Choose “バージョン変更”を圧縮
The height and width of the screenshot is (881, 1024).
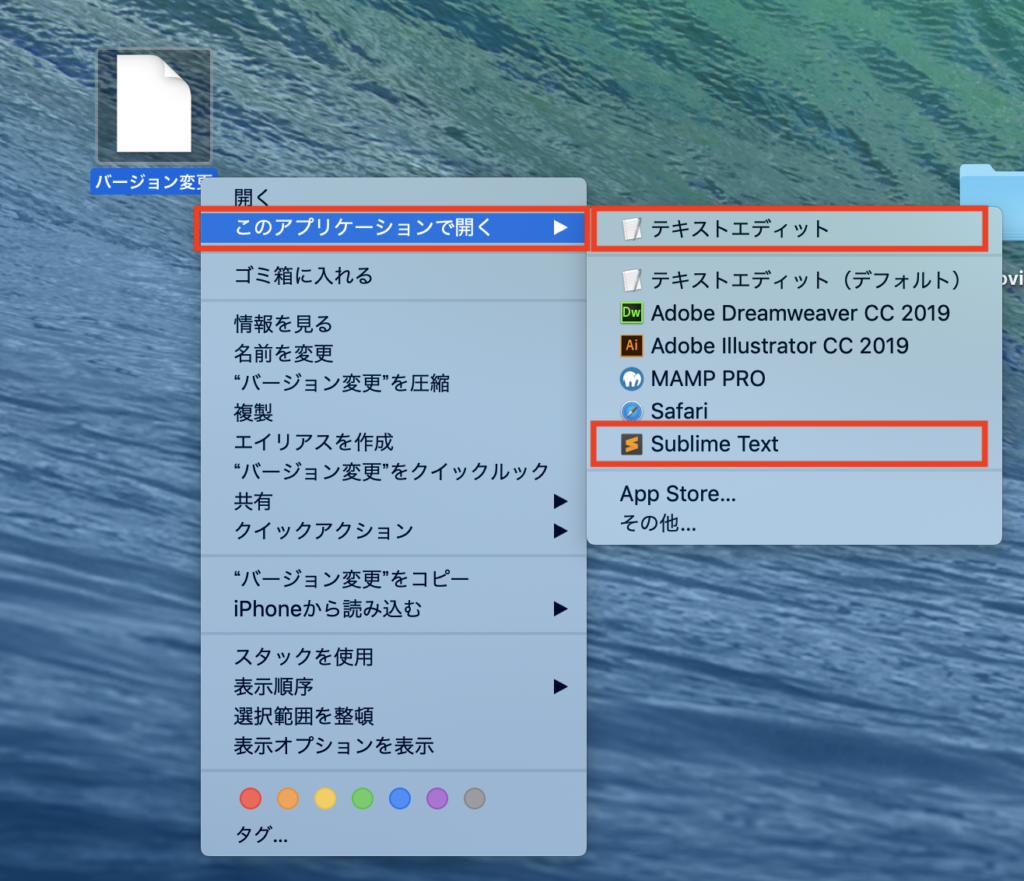coord(394,383)
